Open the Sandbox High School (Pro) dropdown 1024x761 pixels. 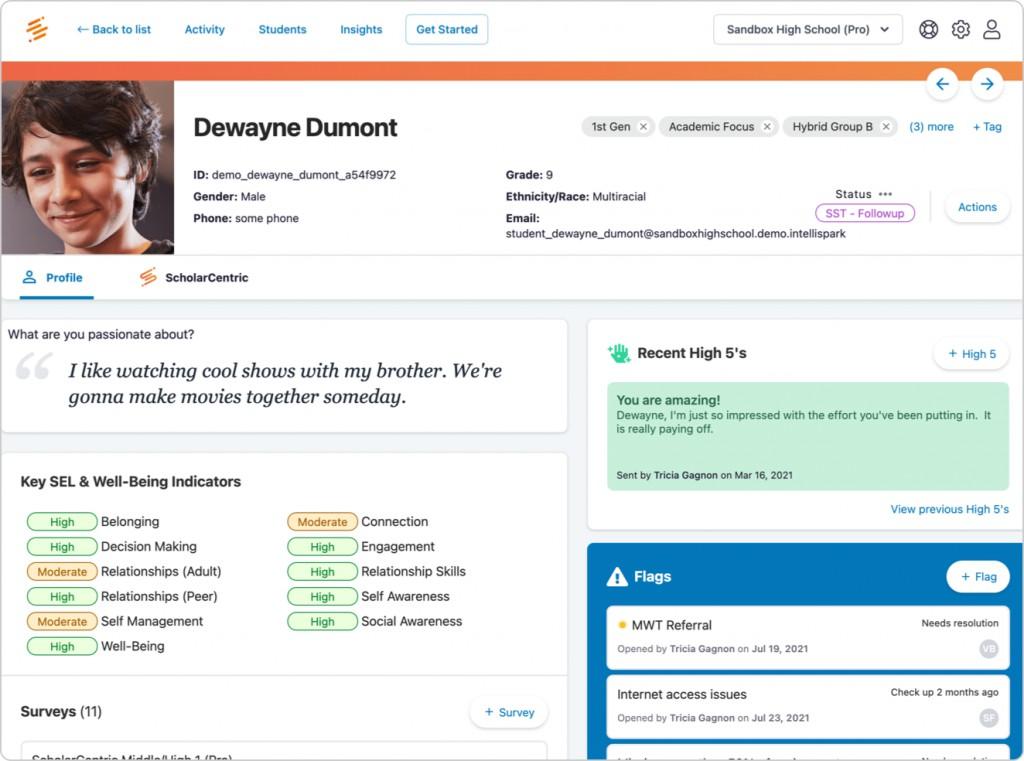(807, 29)
